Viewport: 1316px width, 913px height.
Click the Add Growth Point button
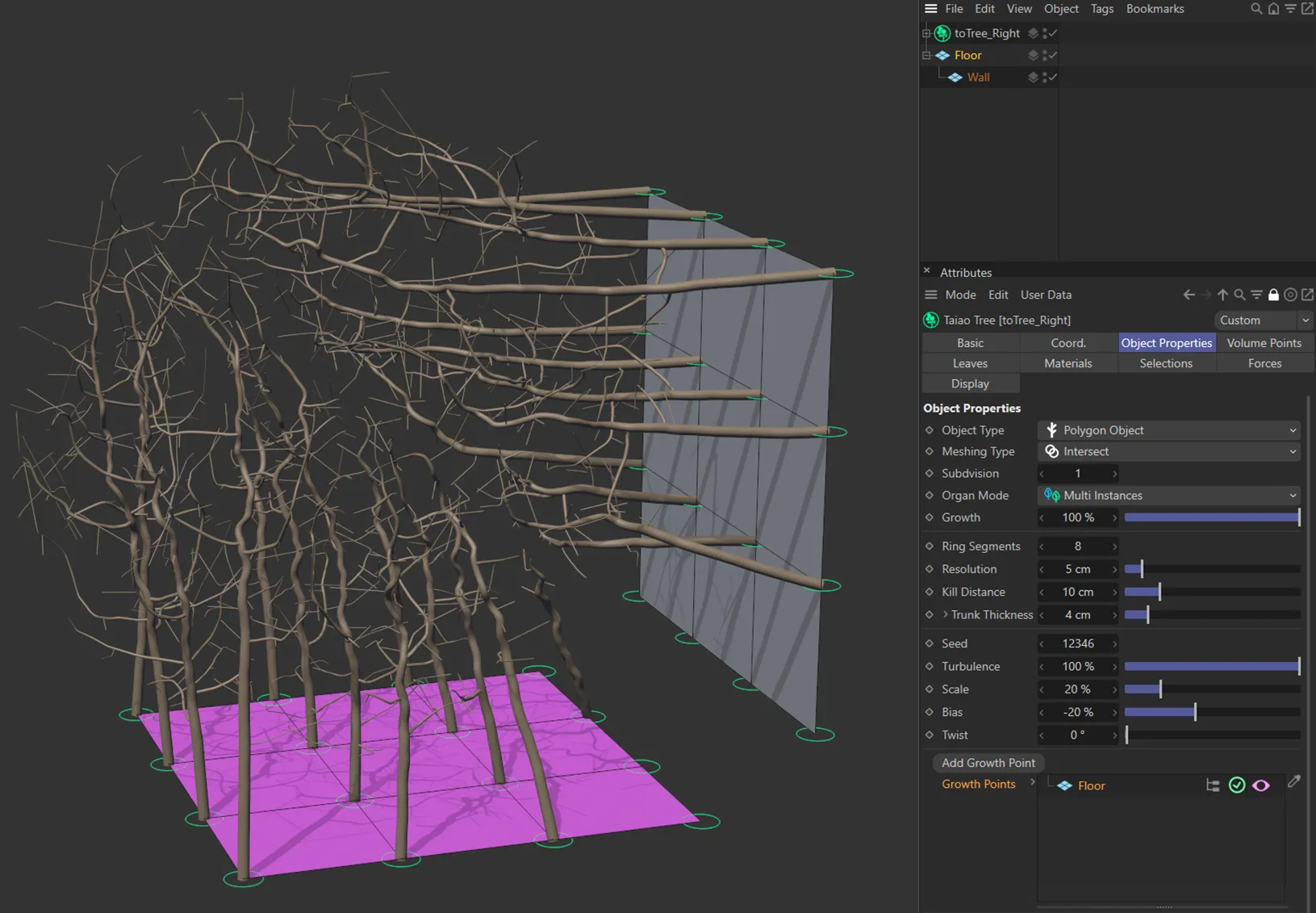[988, 763]
